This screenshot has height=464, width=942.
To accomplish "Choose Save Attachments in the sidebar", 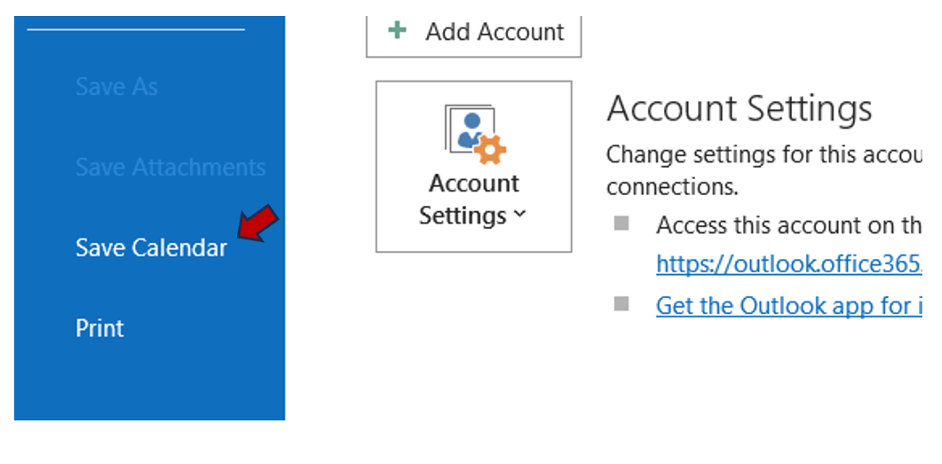I will point(170,167).
